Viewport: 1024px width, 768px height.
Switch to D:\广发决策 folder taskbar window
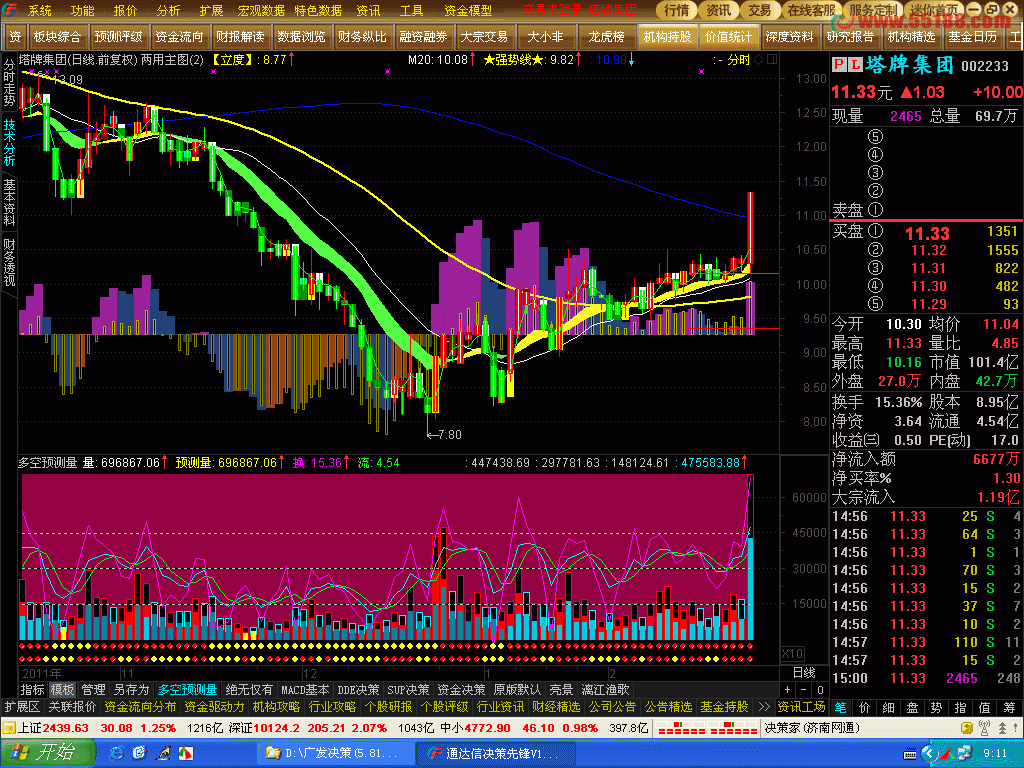tap(334, 754)
